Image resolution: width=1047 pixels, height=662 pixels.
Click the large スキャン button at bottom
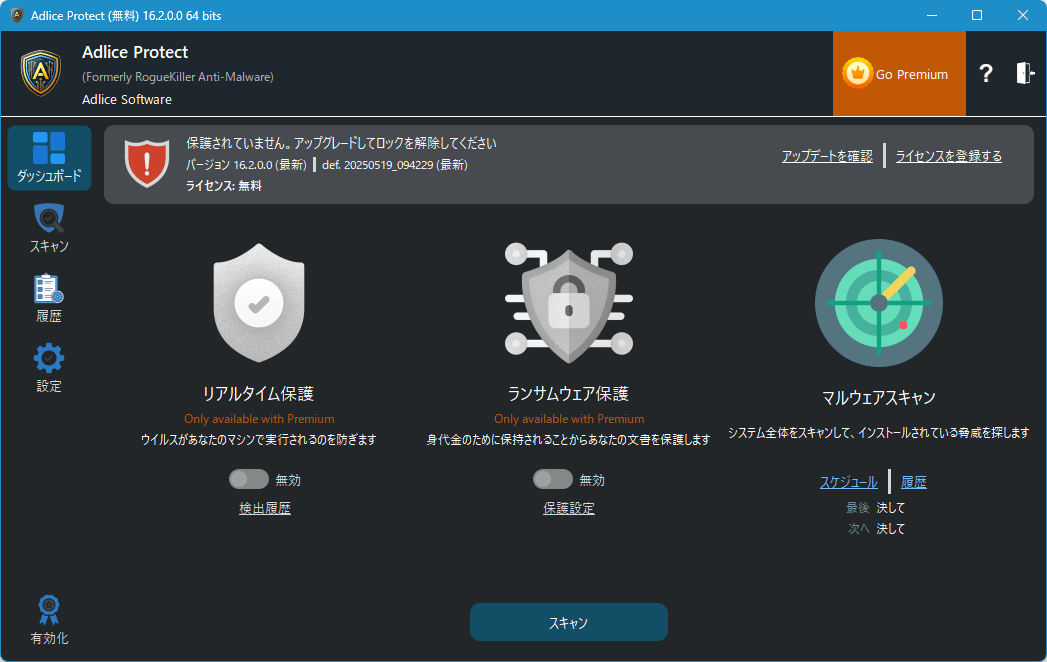coord(569,622)
